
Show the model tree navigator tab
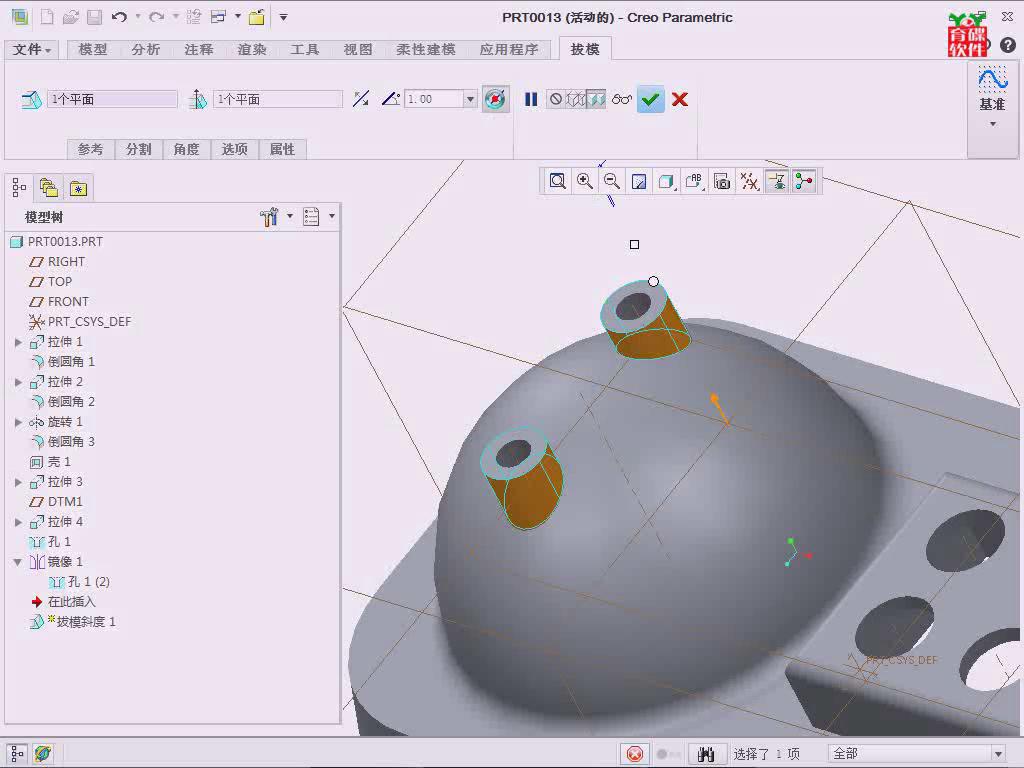(x=19, y=189)
